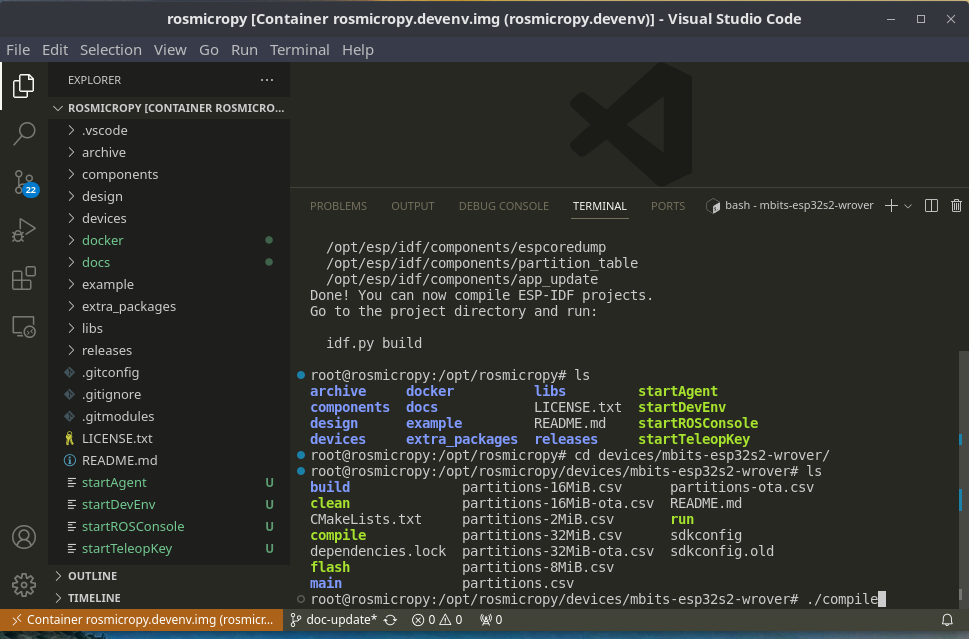Screen dimensions: 969x639
Task: Open the startAgent file
Action: [x=169, y=482]
